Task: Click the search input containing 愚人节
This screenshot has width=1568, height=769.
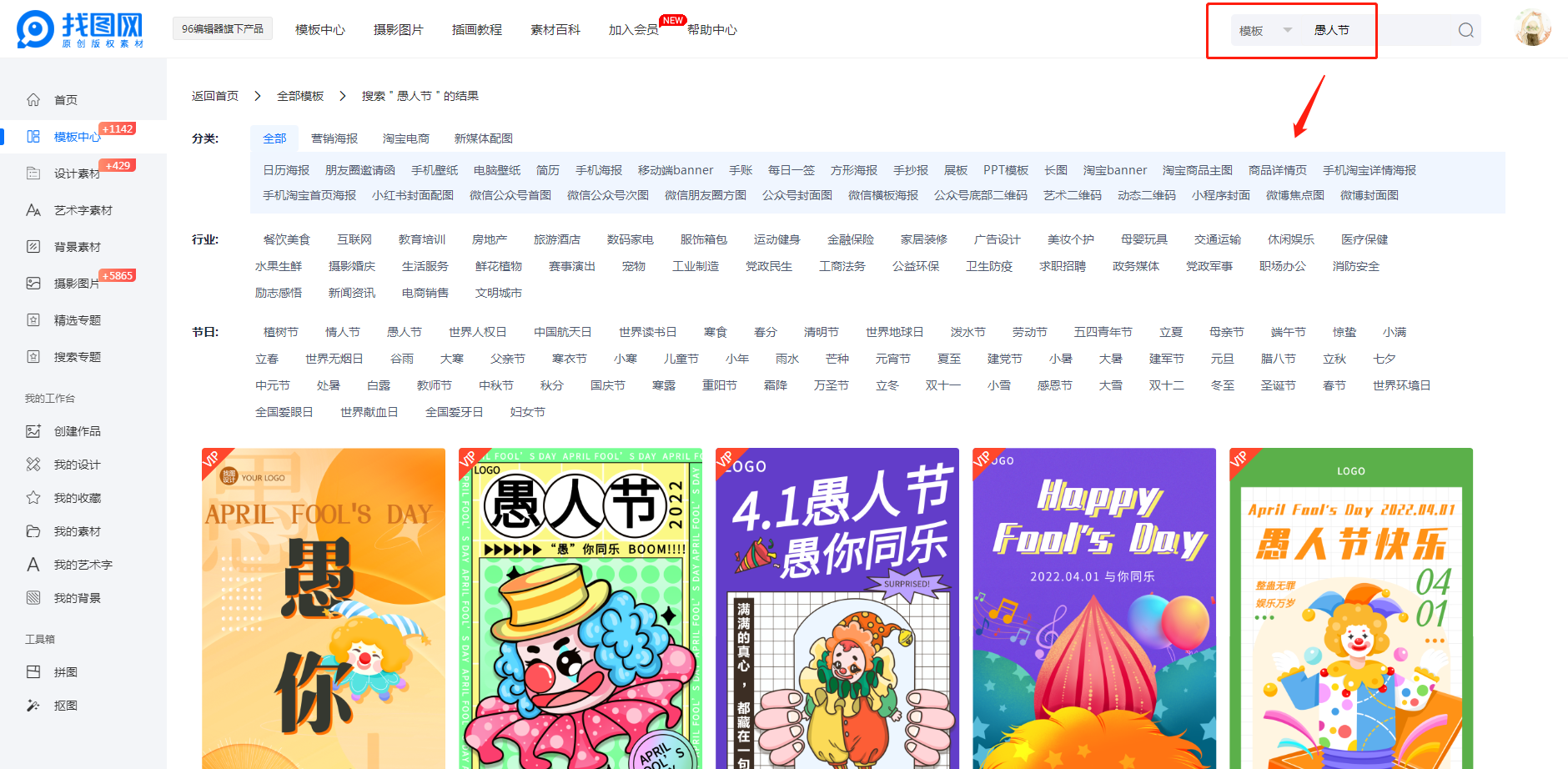Action: [x=1376, y=31]
